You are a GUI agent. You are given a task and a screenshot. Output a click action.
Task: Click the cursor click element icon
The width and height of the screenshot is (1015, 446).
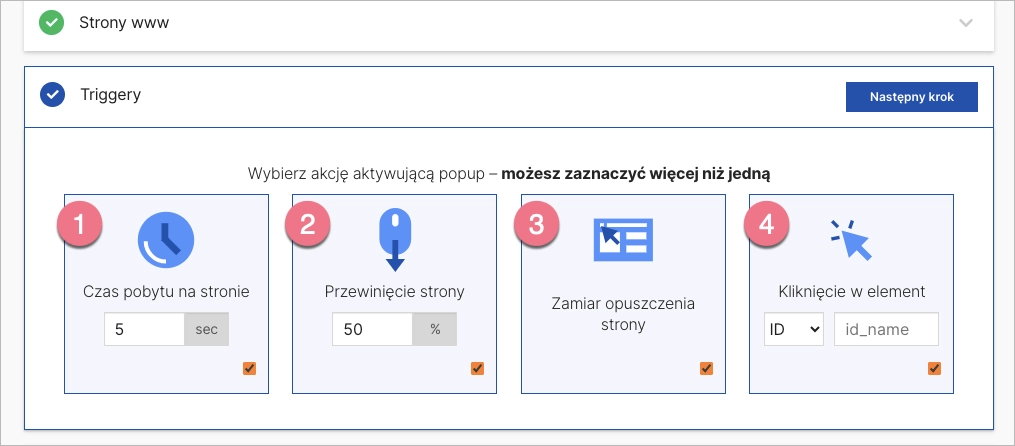point(851,240)
